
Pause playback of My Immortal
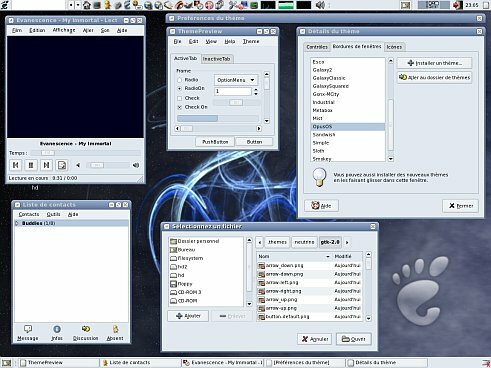tap(31, 165)
